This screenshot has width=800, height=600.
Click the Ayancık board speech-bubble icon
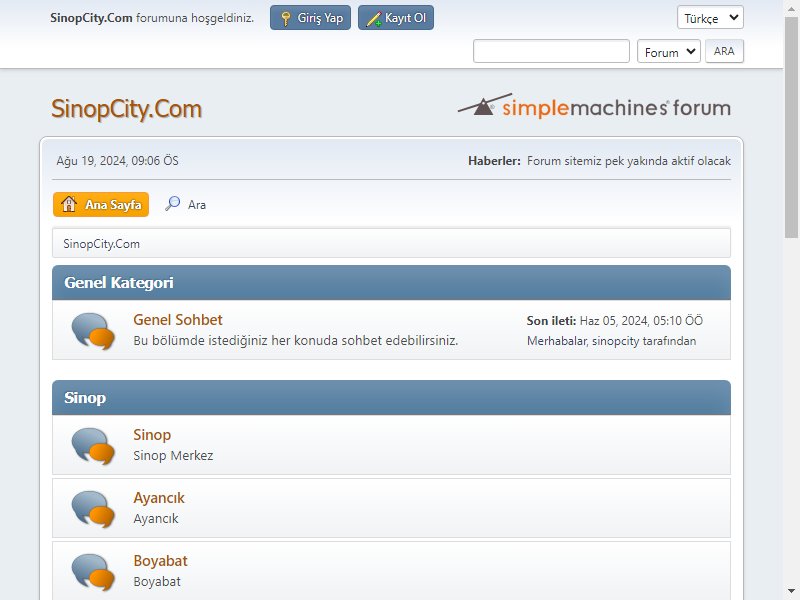[93, 509]
